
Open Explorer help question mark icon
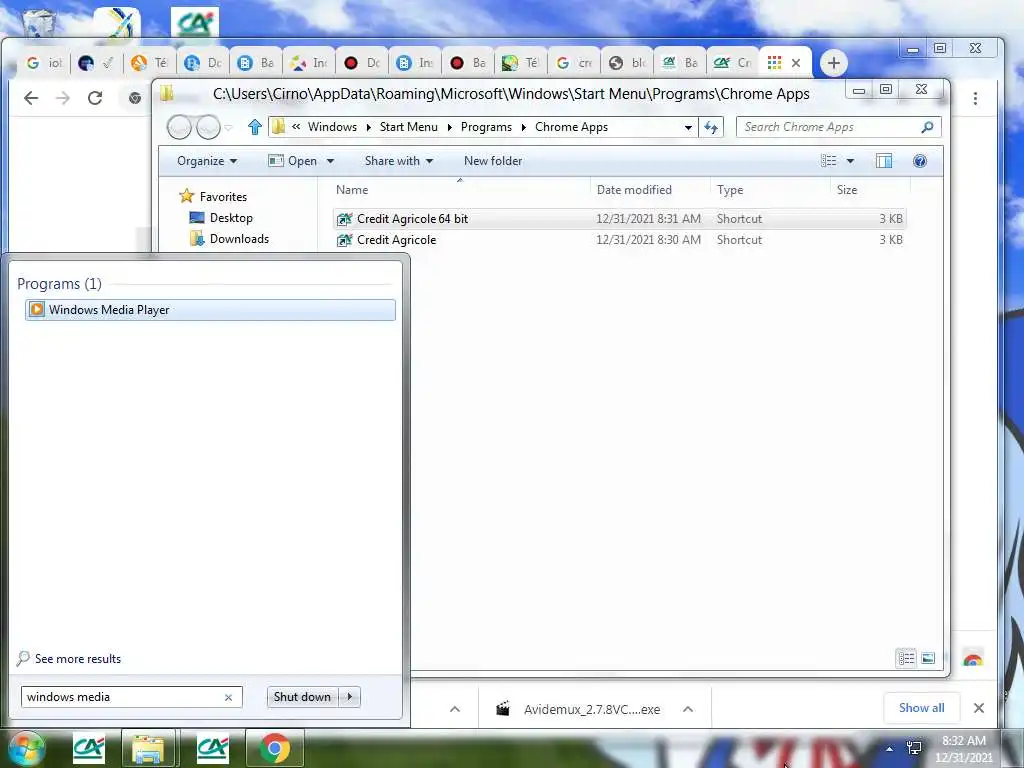click(x=920, y=161)
